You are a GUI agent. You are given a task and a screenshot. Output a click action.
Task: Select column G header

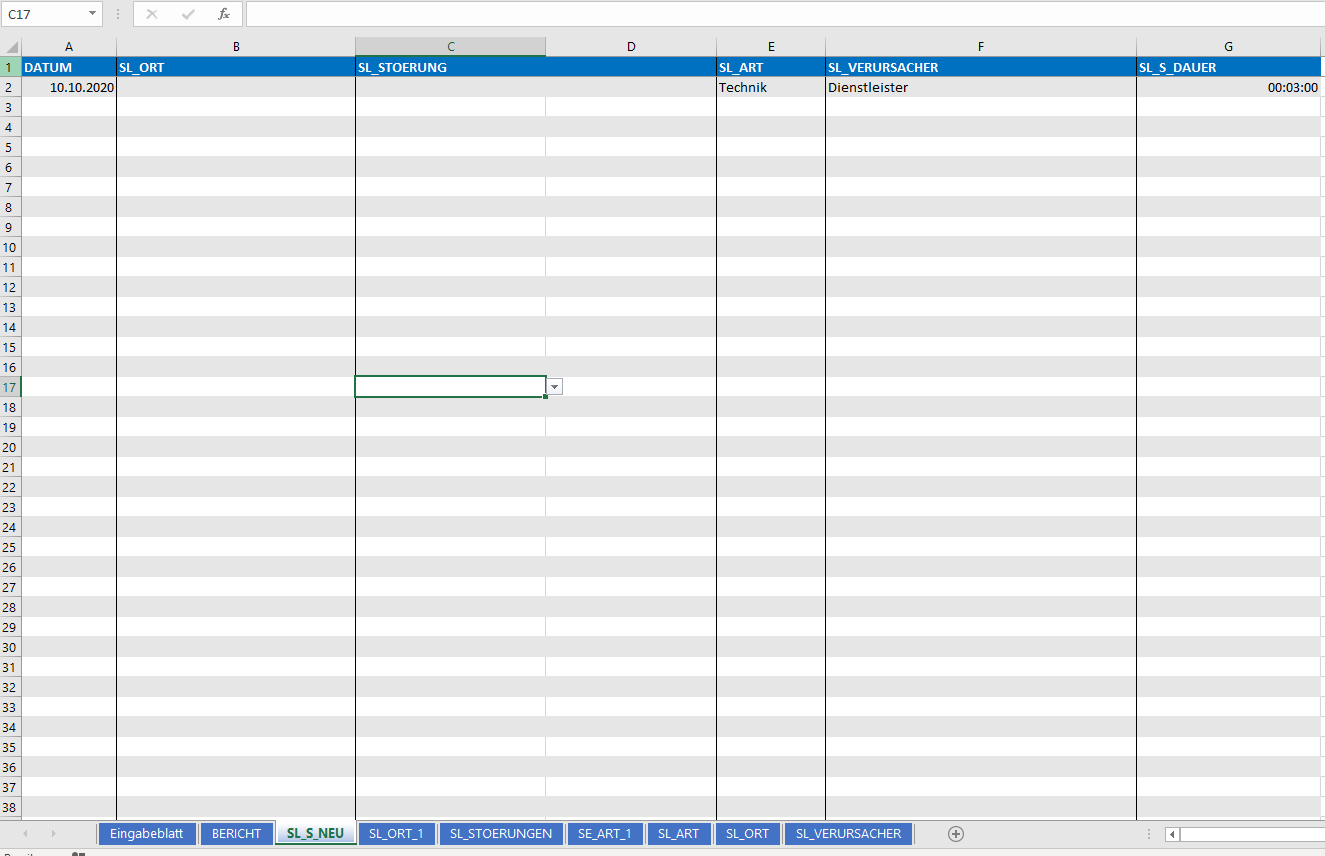click(1228, 47)
